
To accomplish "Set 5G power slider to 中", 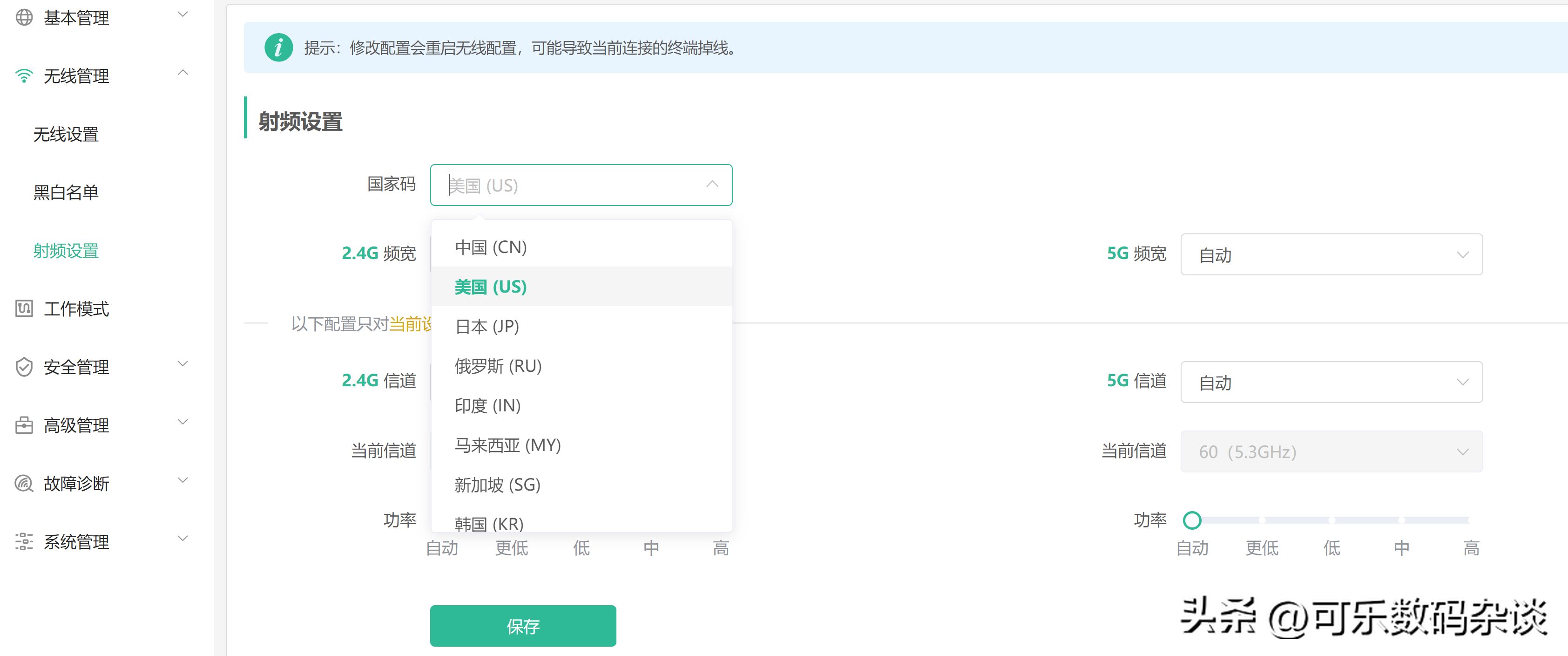I will pyautogui.click(x=1401, y=520).
